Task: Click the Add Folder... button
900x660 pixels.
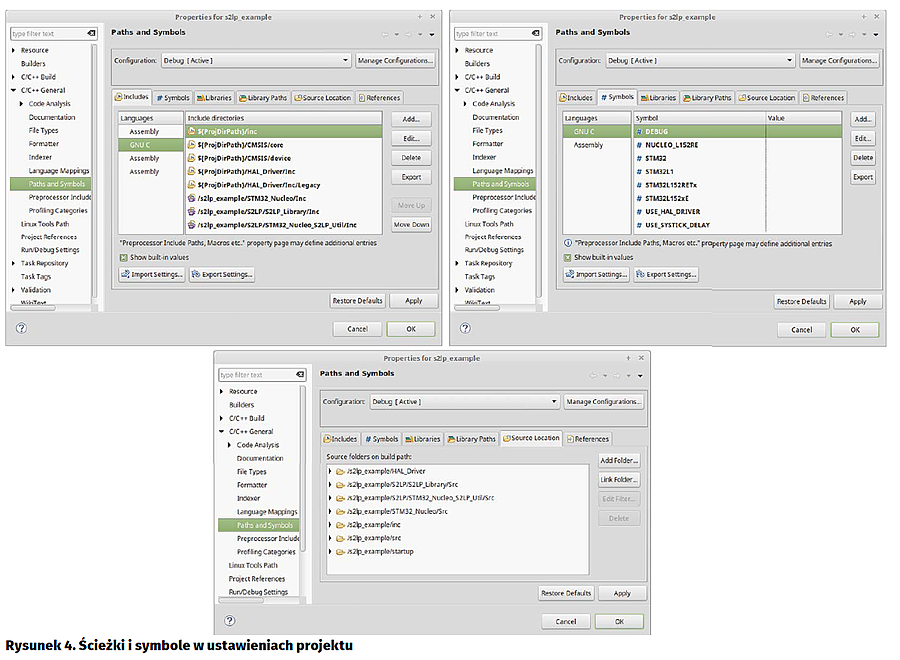Action: point(619,460)
